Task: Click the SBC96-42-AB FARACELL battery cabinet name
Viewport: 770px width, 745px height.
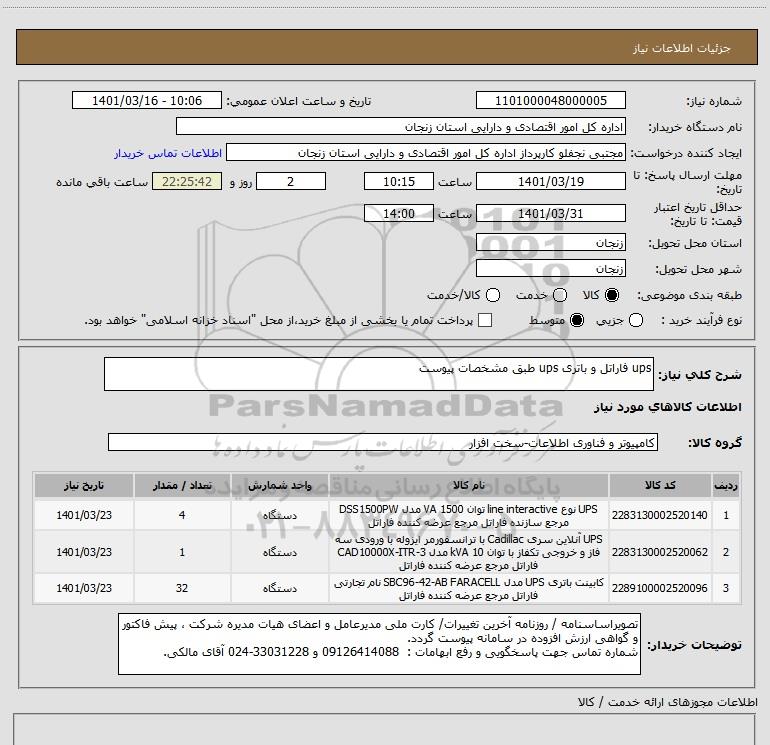Action: pos(468,588)
